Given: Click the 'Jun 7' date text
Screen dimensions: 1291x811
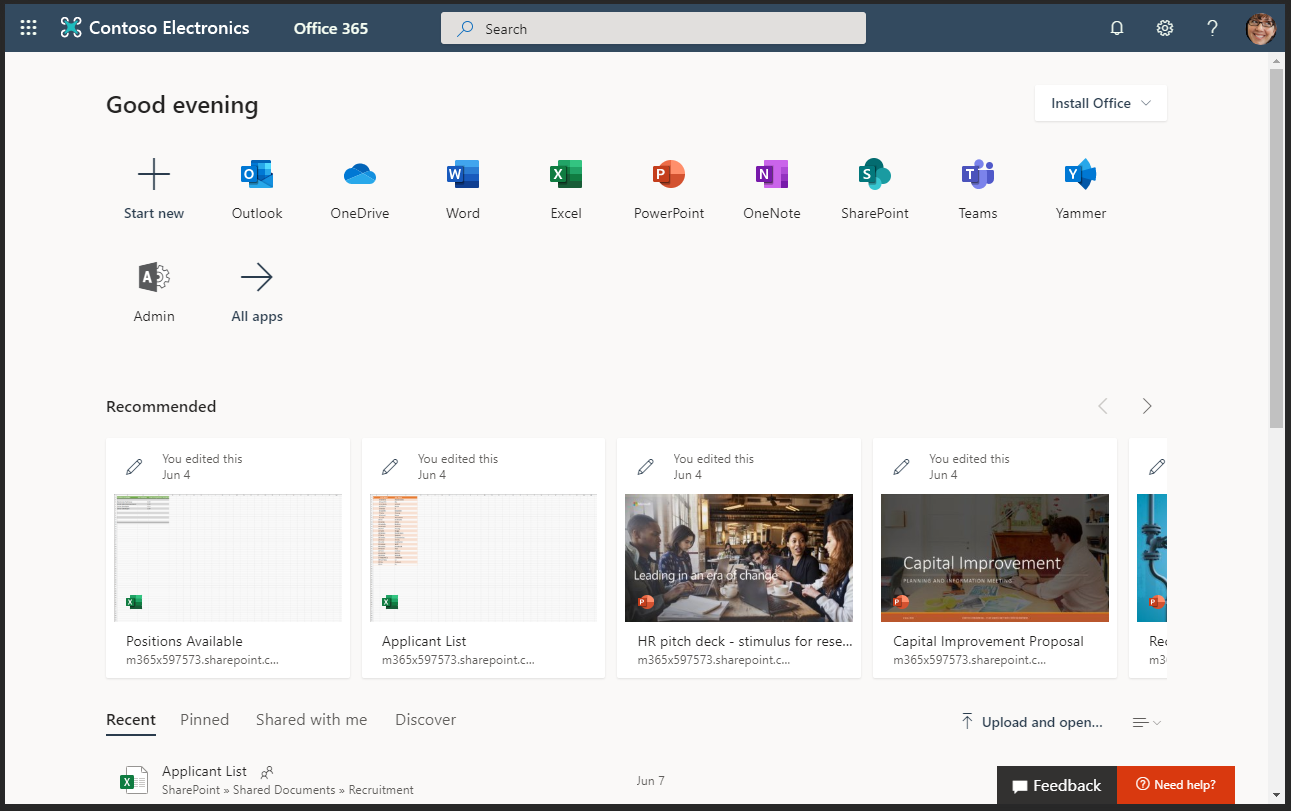Looking at the screenshot, I should [650, 781].
